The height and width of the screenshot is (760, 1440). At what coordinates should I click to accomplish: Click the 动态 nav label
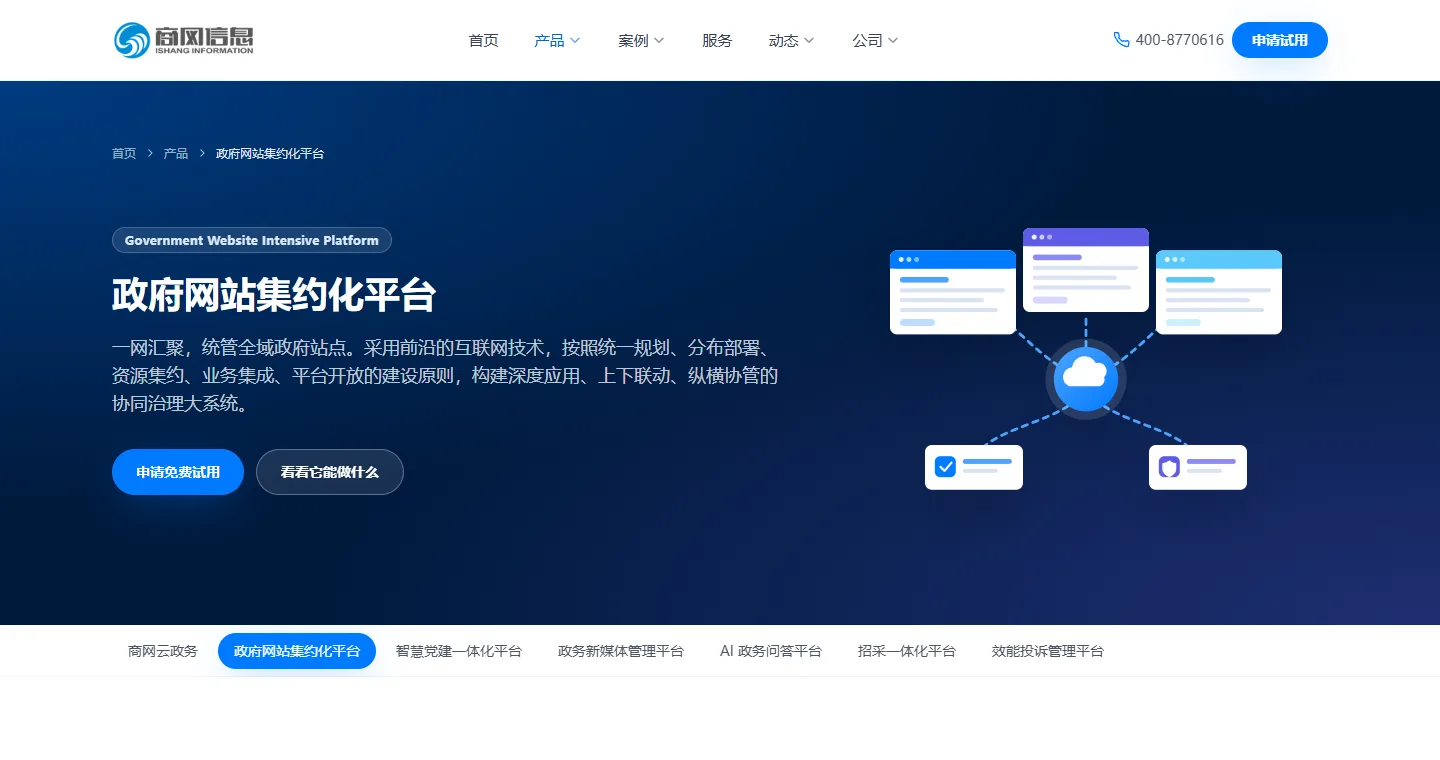tap(783, 40)
